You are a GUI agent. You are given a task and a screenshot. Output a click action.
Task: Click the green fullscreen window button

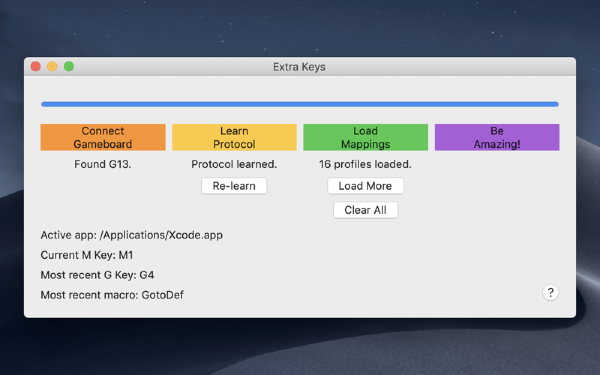pos(69,67)
